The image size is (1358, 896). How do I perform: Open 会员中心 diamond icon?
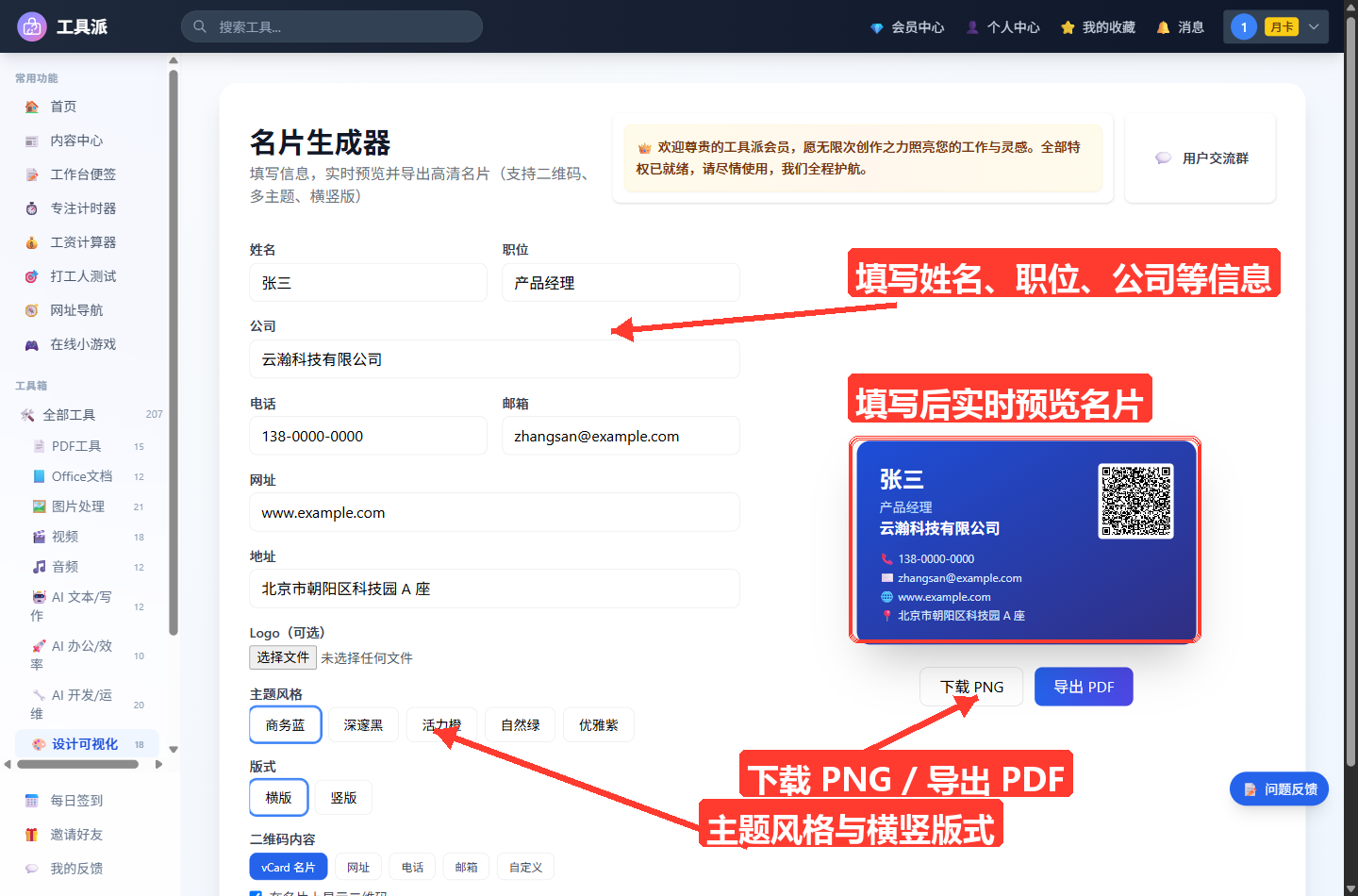pos(877,27)
